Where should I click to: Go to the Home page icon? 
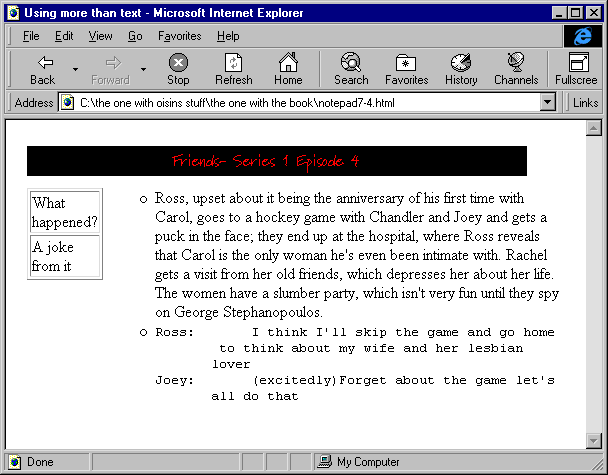pos(288,62)
